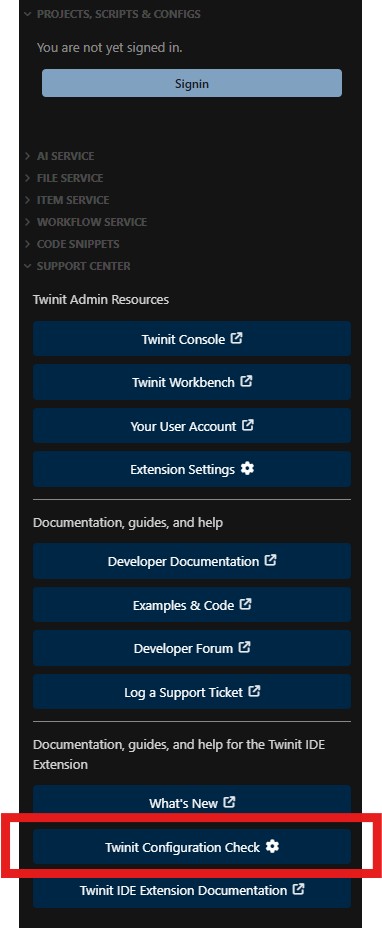Click the gear icon on Twinit Configuration Check
This screenshot has width=382, height=928.
[x=272, y=846]
